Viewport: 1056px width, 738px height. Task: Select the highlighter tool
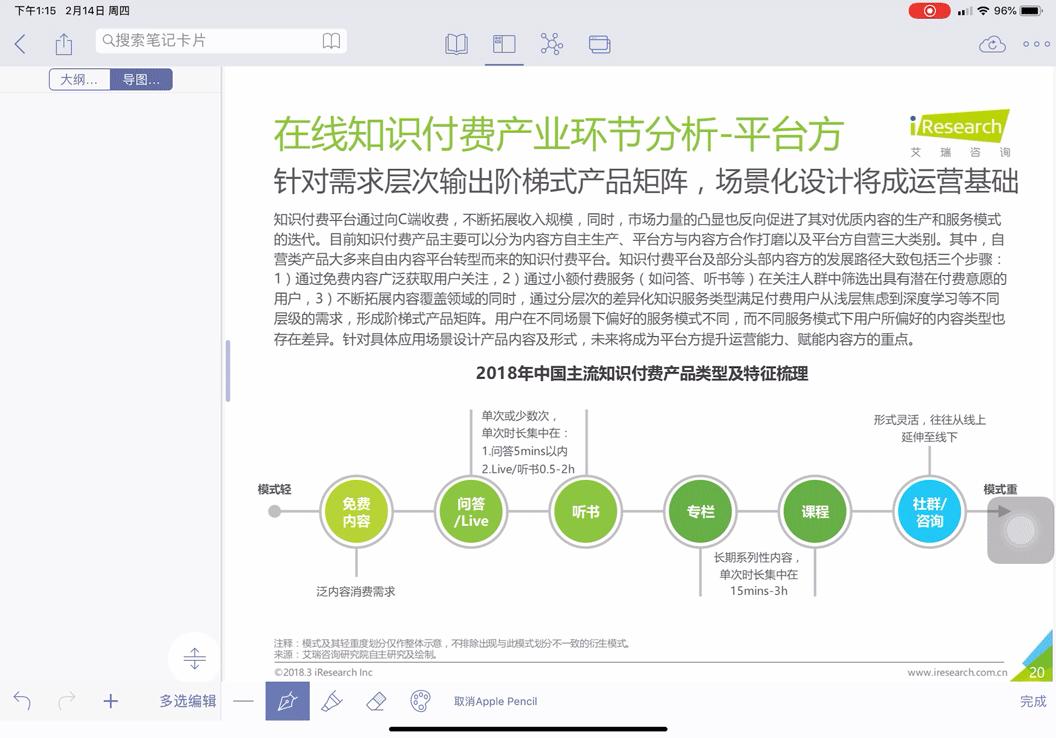[x=332, y=701]
